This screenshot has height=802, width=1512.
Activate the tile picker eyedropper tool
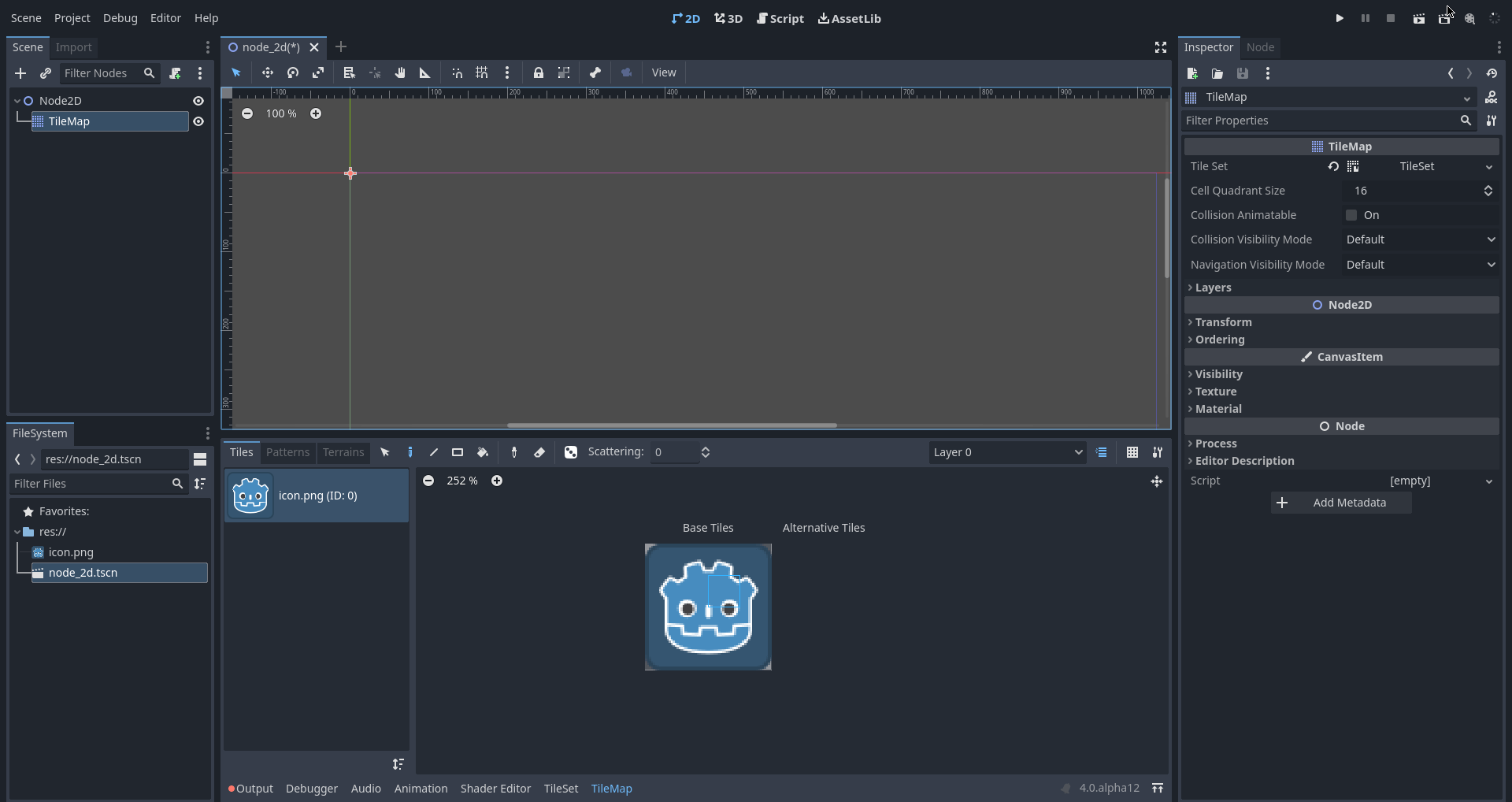pyautogui.click(x=513, y=452)
